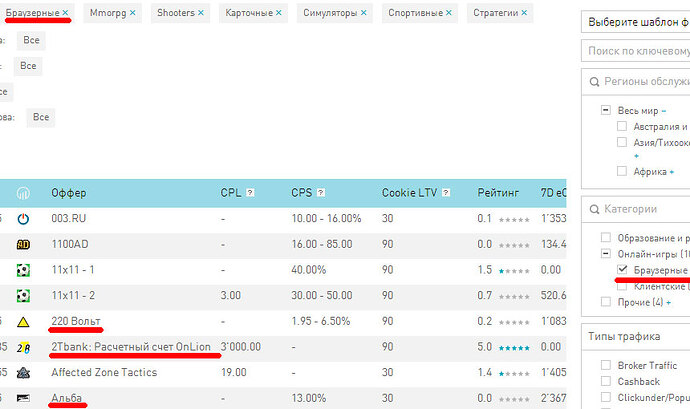Open the 2Tbank: Расчетный счет OnLion link
Screen dimensions: 690x409
click(131, 347)
